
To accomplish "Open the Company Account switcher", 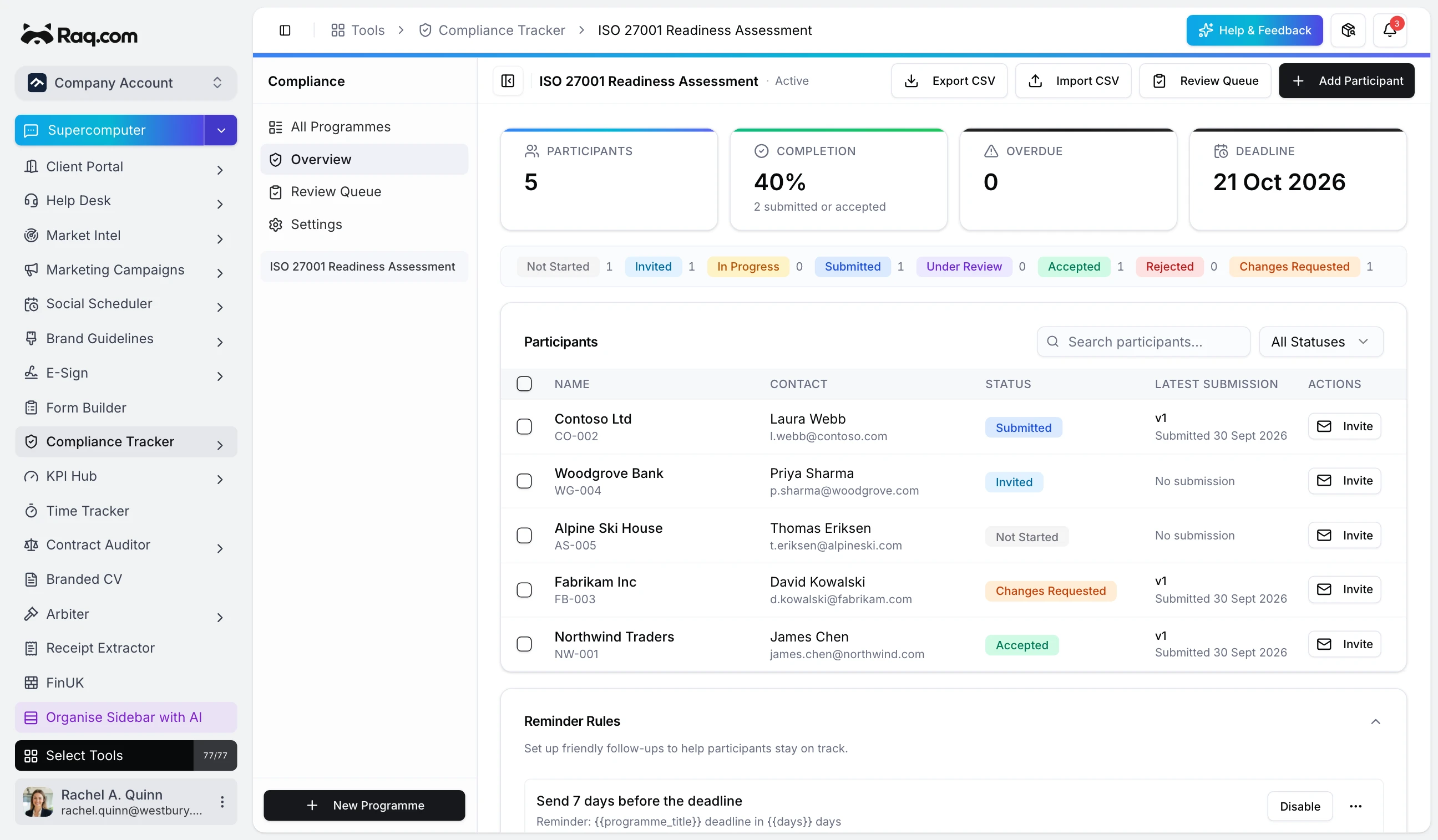I will pos(125,83).
